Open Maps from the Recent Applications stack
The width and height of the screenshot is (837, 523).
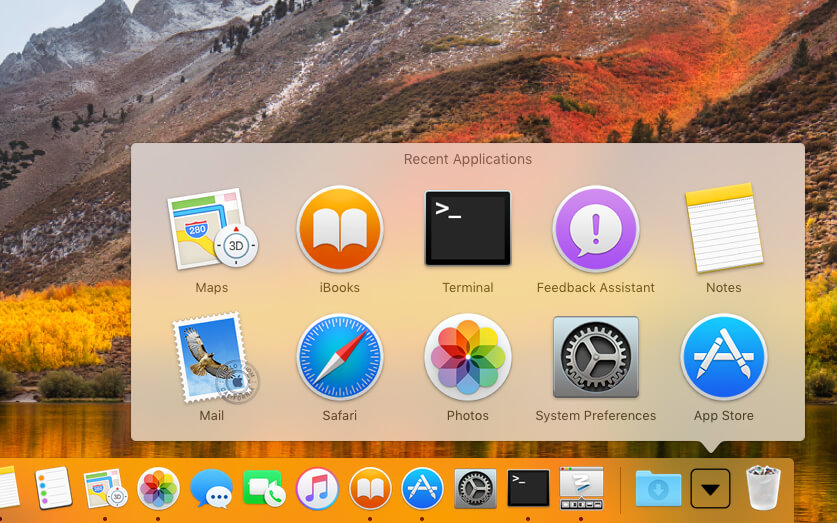(x=212, y=230)
